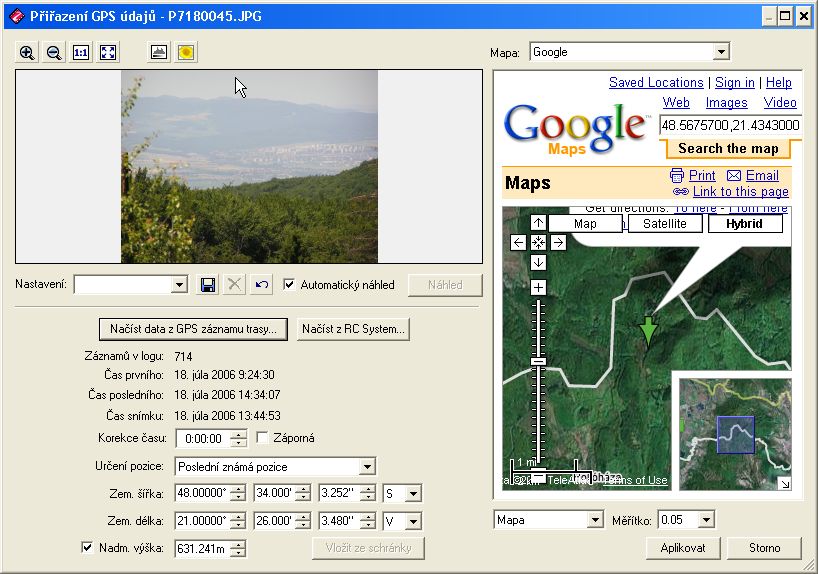The width and height of the screenshot is (818, 574).
Task: Save settings with the floppy disk icon
Action: [x=208, y=285]
